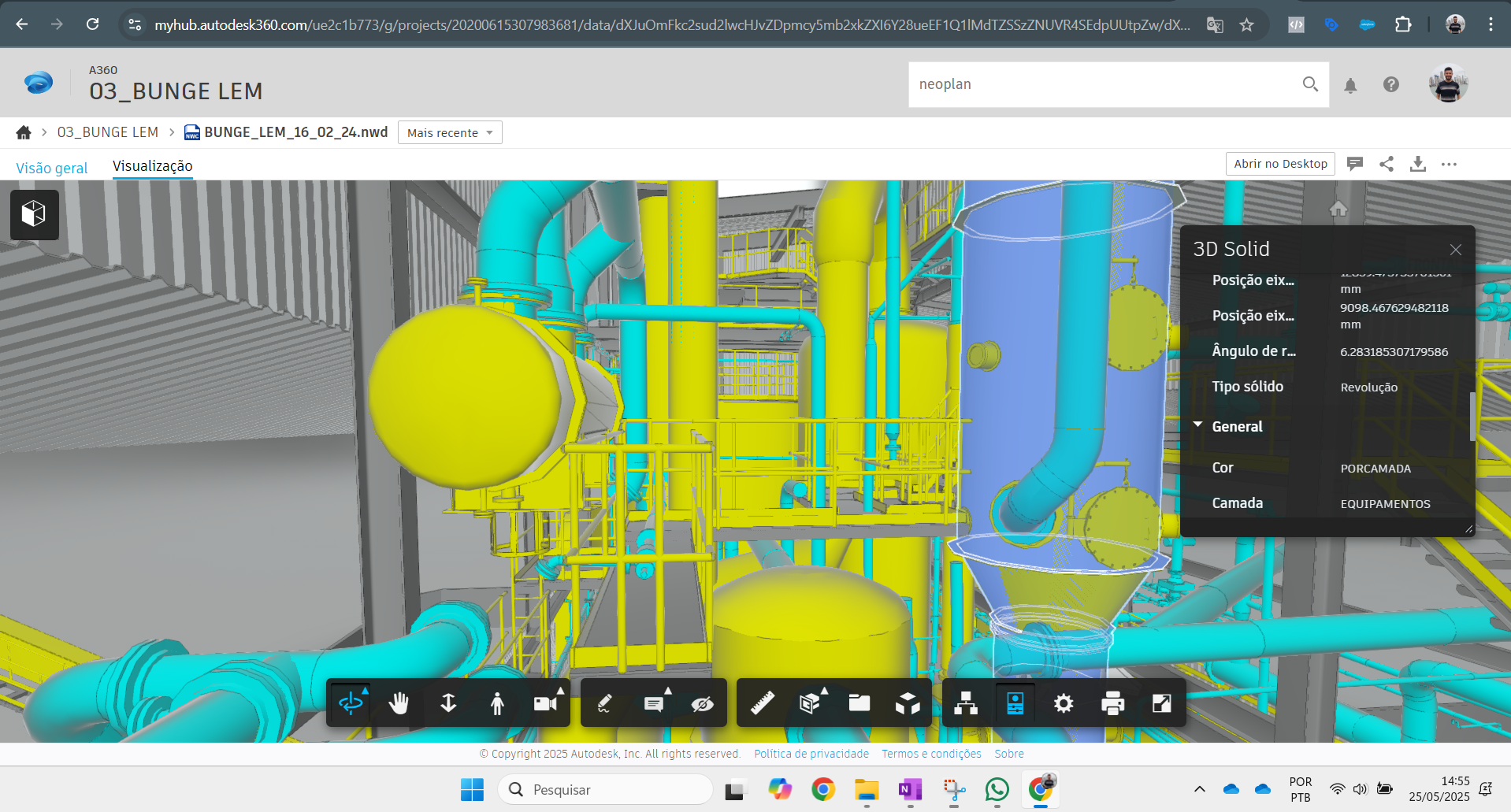This screenshot has height=812, width=1511.
Task: Open the Model Browser tree icon
Action: point(966,703)
